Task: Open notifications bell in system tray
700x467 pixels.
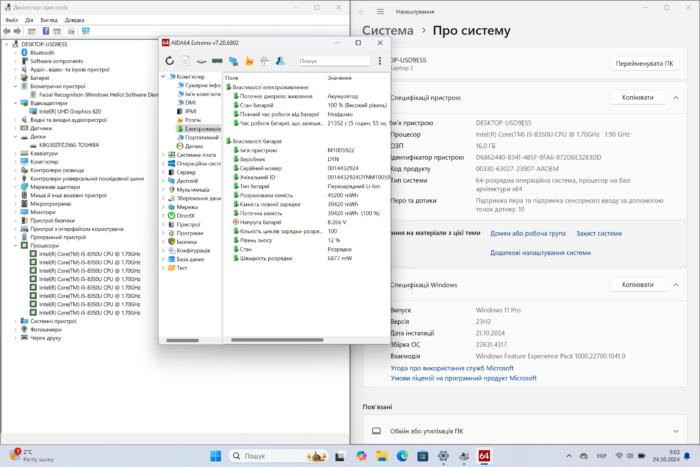Action: [687, 456]
